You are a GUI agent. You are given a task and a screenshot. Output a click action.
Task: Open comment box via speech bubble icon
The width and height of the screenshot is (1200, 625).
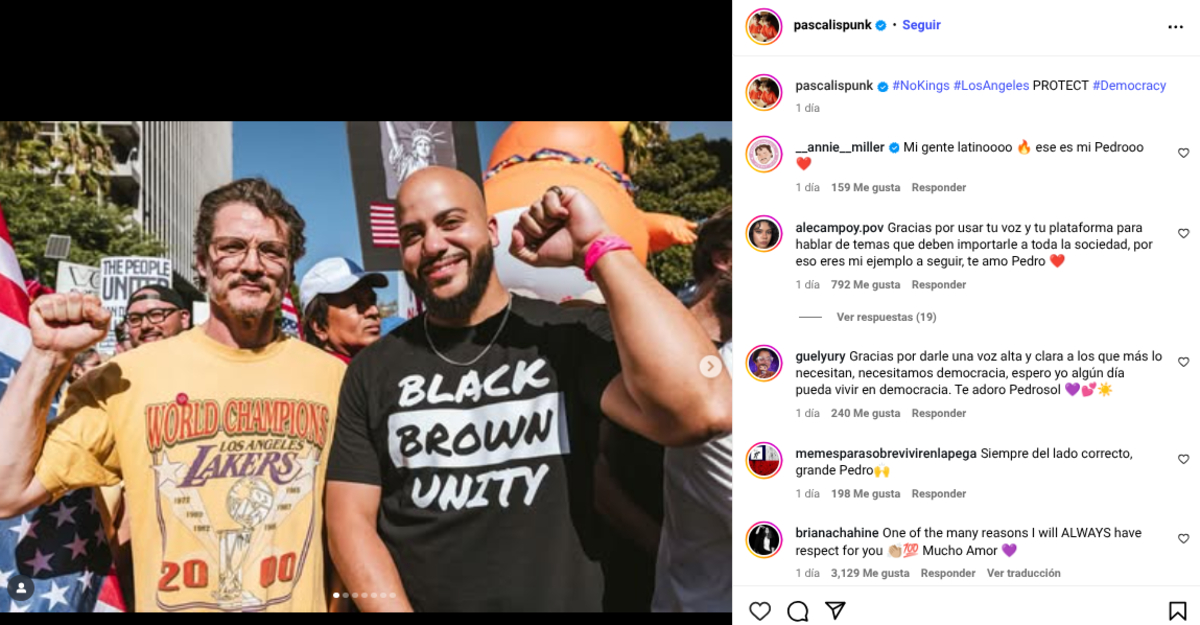click(x=798, y=611)
